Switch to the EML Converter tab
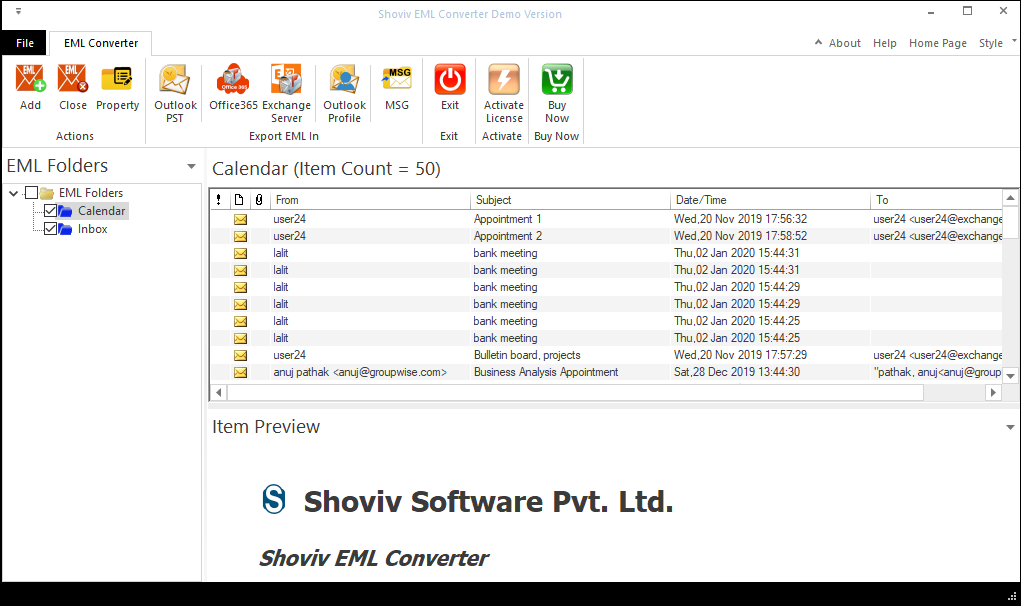This screenshot has height=606, width=1021. click(x=101, y=43)
